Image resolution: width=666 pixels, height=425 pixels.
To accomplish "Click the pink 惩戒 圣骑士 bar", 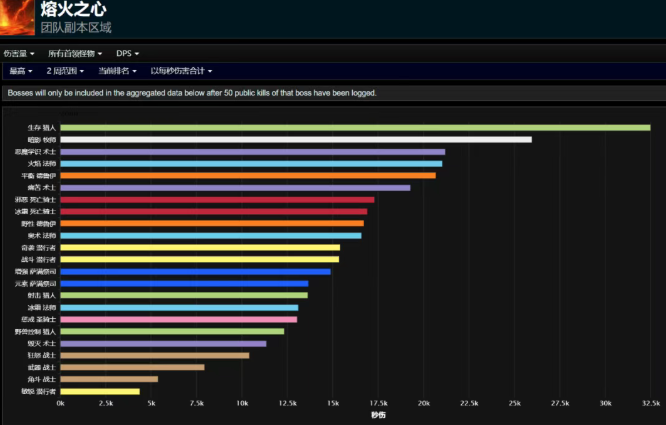I will (x=178, y=319).
